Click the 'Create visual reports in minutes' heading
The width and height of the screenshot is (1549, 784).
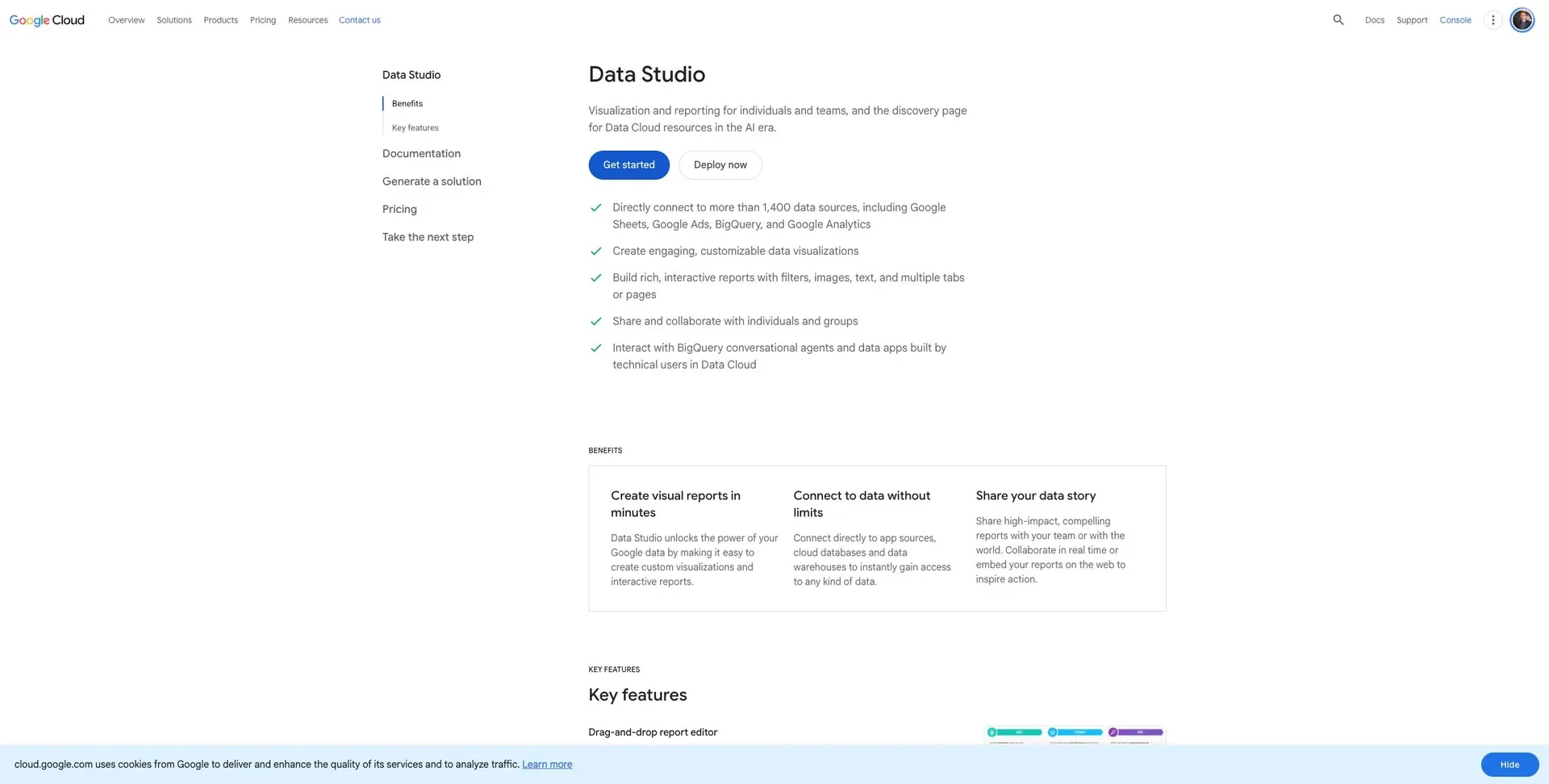pyautogui.click(x=676, y=504)
